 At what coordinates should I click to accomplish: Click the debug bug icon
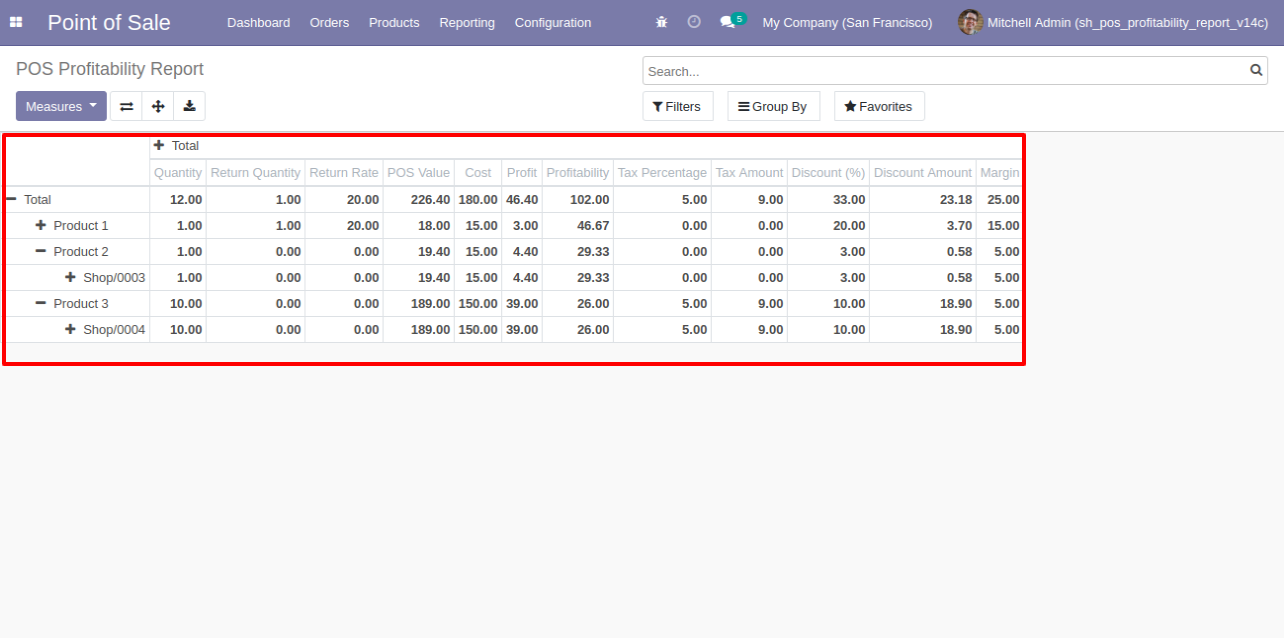pyautogui.click(x=661, y=22)
